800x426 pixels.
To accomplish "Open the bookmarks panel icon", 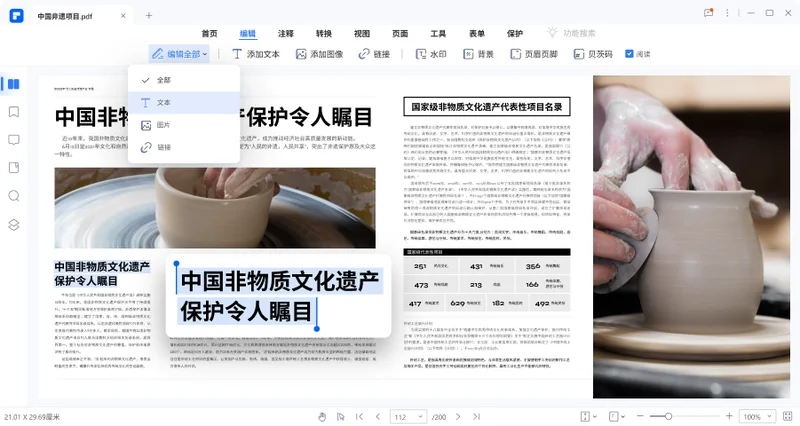I will point(14,112).
